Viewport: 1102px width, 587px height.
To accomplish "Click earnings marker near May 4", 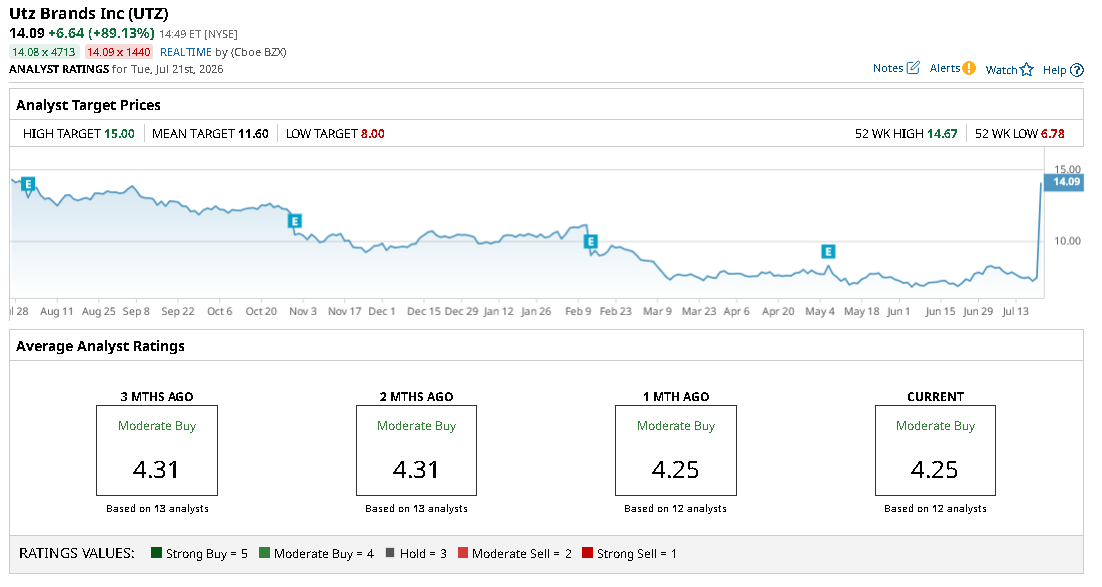I will [x=828, y=252].
